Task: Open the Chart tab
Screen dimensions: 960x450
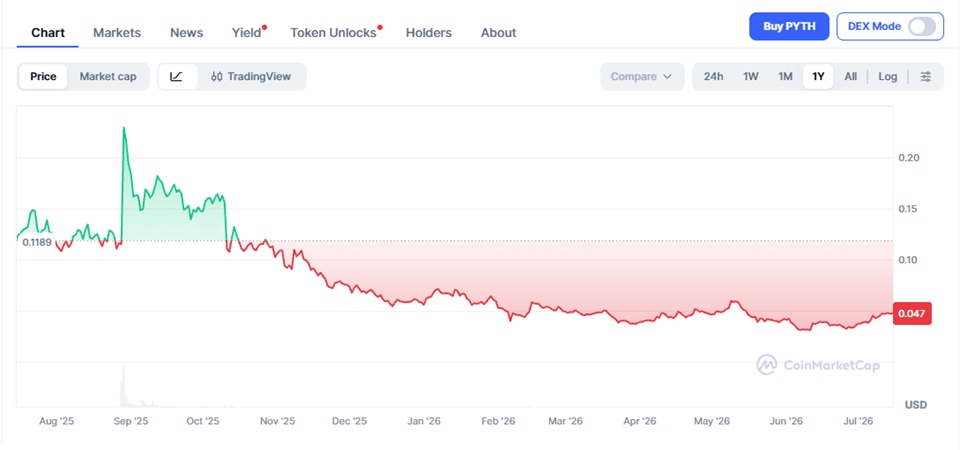Action: [48, 32]
